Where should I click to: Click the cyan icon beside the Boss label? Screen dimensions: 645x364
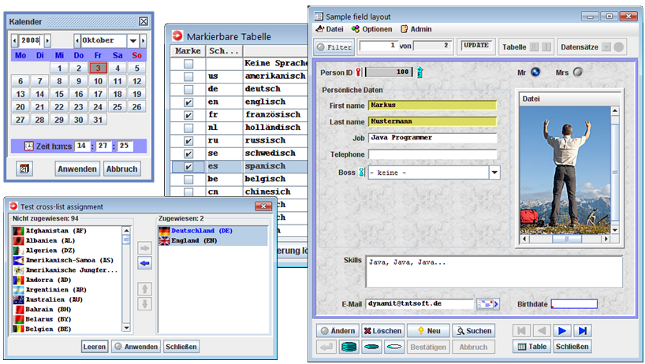362,172
